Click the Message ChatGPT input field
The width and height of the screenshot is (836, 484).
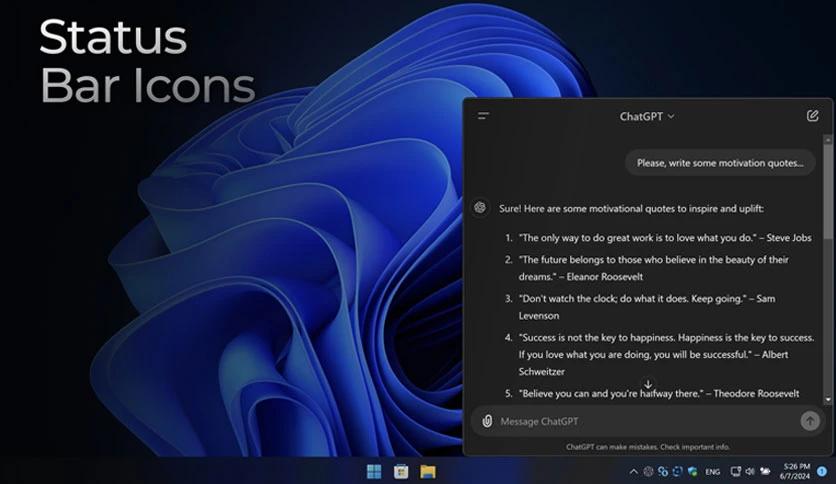(647, 421)
